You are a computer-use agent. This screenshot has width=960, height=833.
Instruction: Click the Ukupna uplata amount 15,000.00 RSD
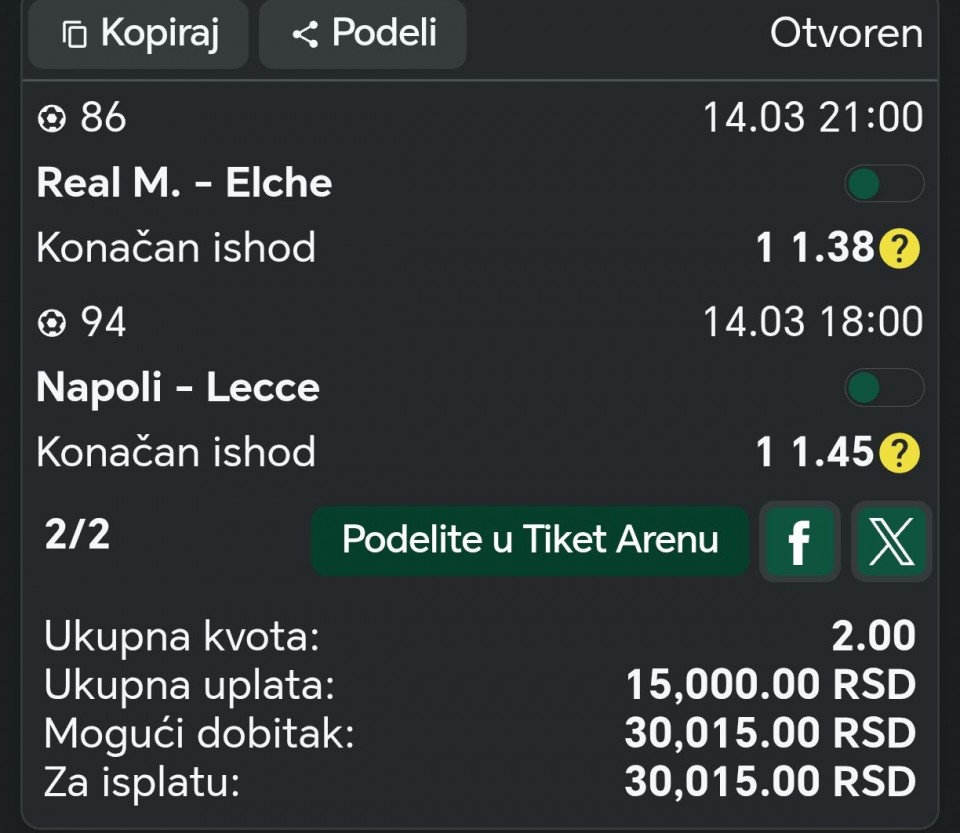[x=770, y=685]
